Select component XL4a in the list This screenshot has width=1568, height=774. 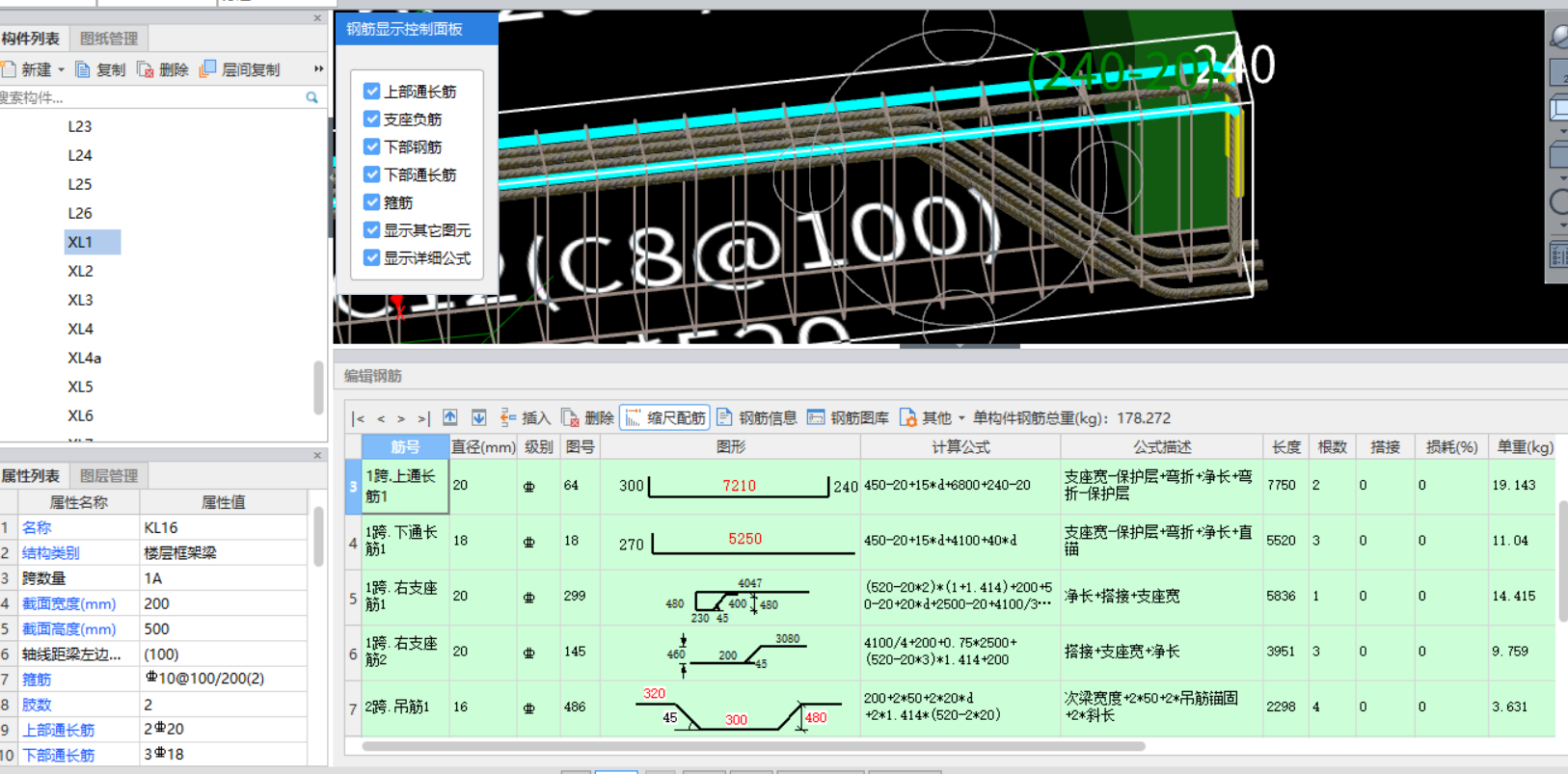pyautogui.click(x=84, y=358)
